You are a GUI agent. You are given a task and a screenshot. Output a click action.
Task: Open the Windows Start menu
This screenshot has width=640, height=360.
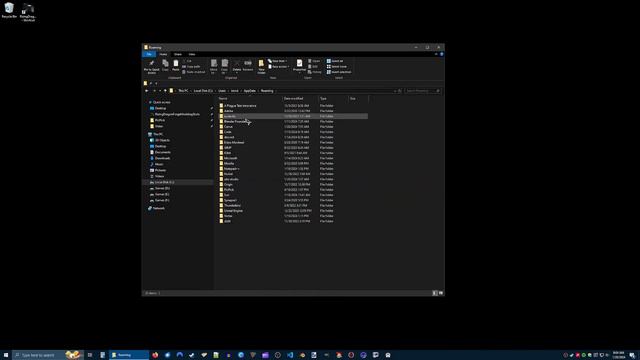6,355
